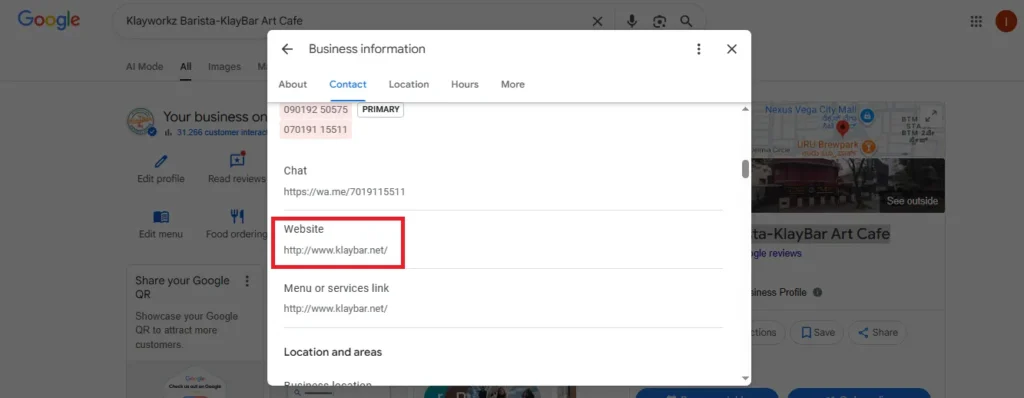This screenshot has width=1024, height=398.
Task: Click the Business Profile info icon
Action: pos(818,292)
